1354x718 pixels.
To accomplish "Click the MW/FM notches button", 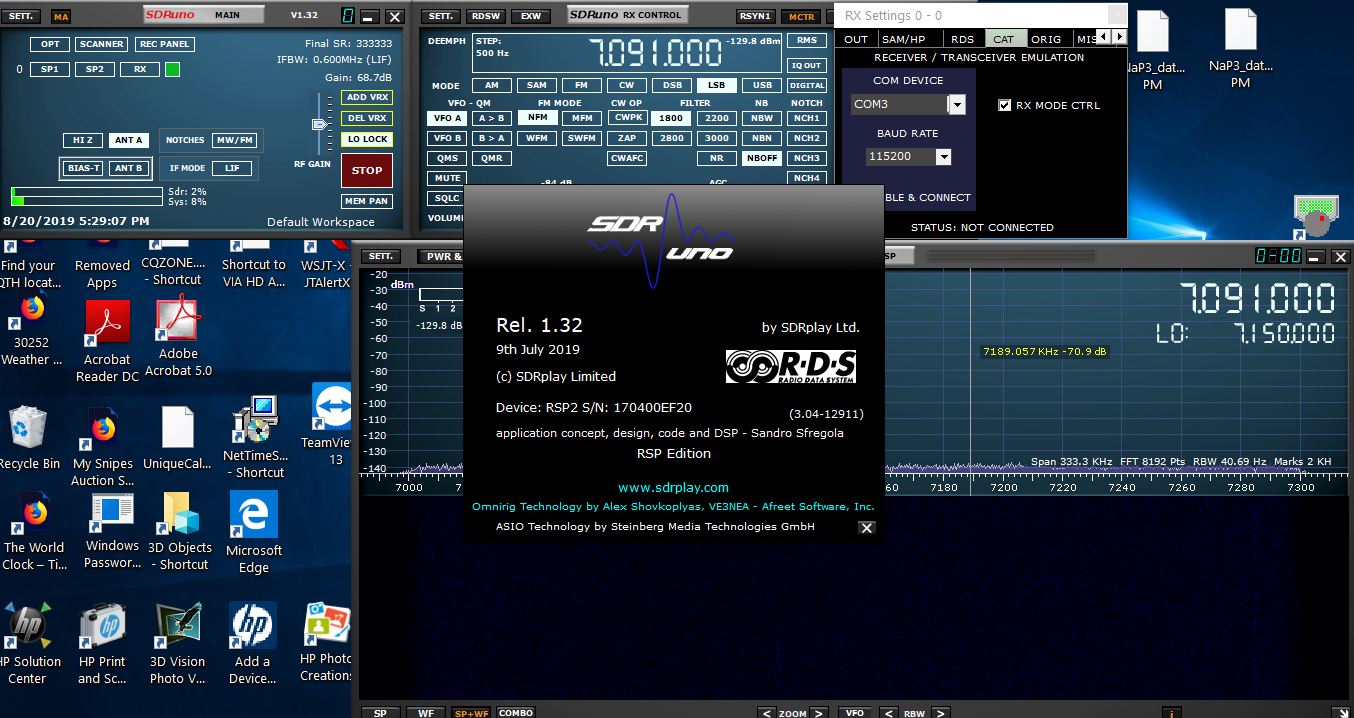I will point(236,140).
